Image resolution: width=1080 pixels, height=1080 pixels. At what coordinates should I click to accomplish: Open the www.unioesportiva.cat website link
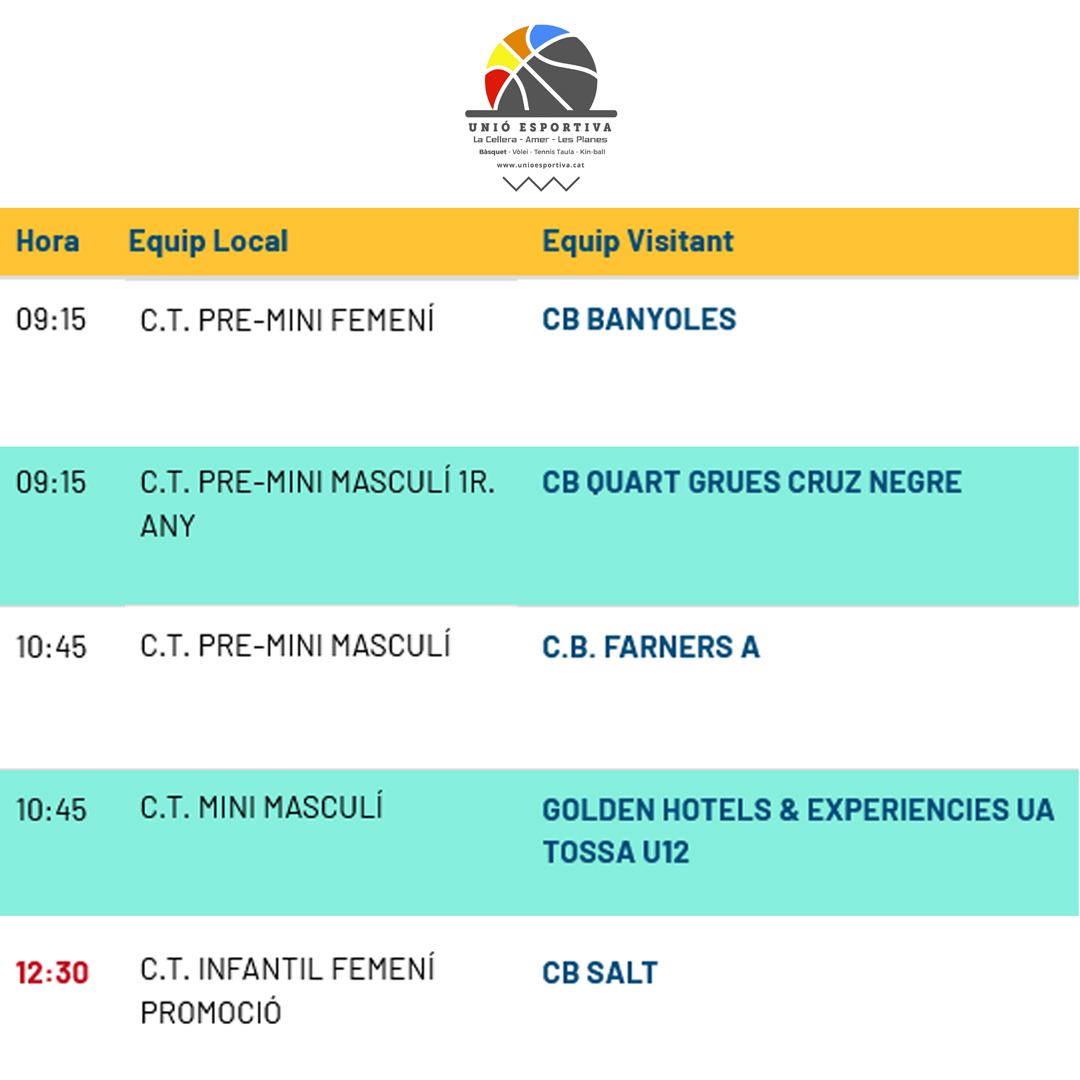(541, 165)
